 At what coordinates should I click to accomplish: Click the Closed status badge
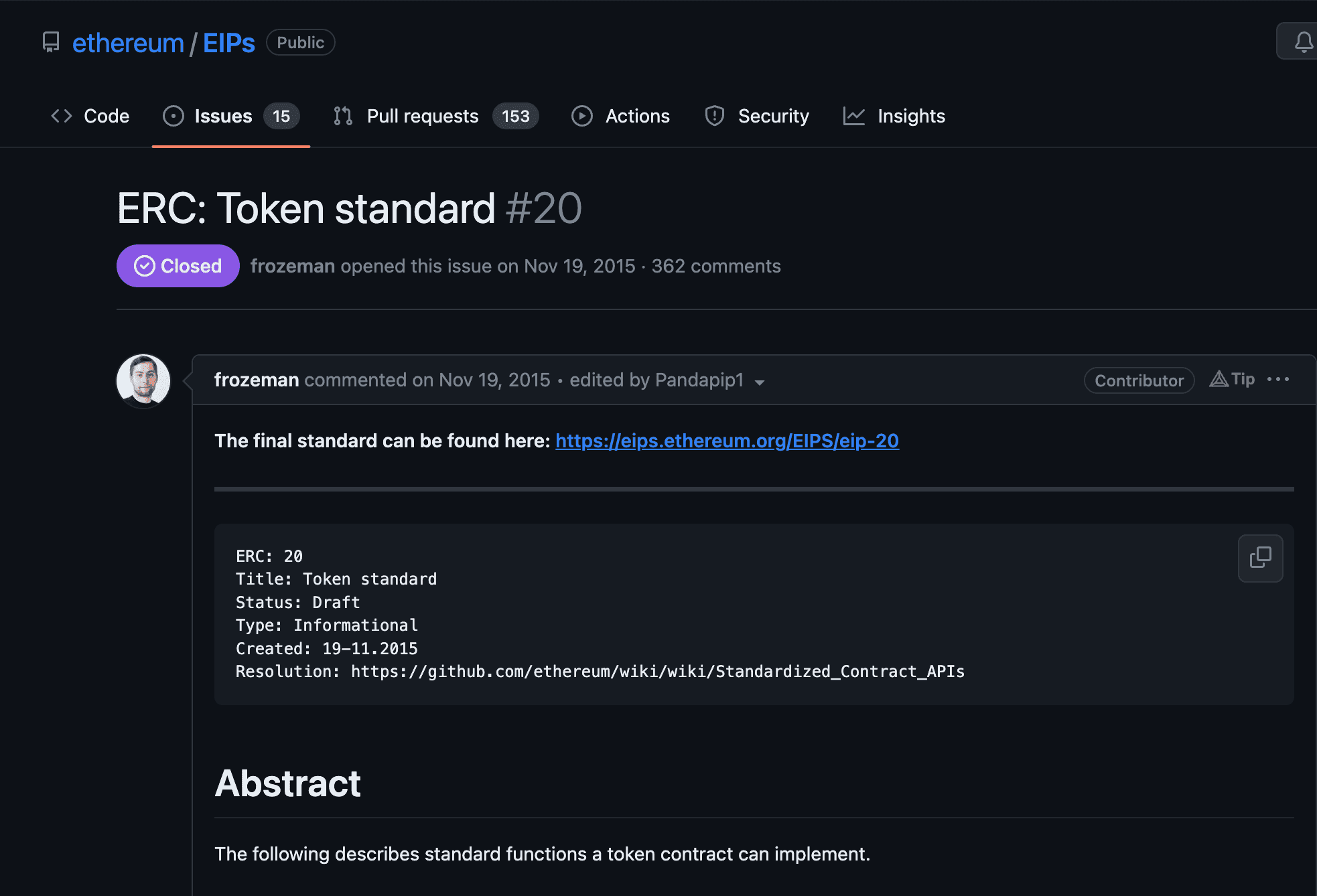pyautogui.click(x=178, y=266)
